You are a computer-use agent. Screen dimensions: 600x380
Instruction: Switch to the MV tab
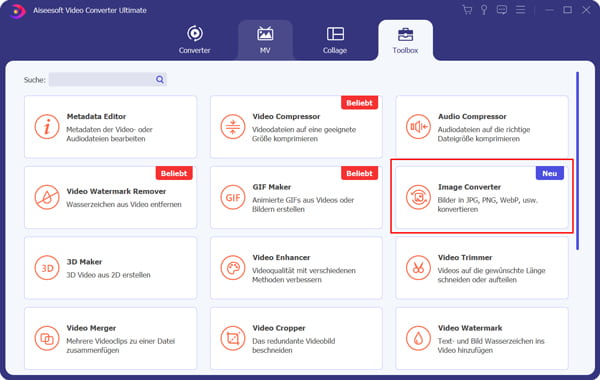pyautogui.click(x=265, y=40)
